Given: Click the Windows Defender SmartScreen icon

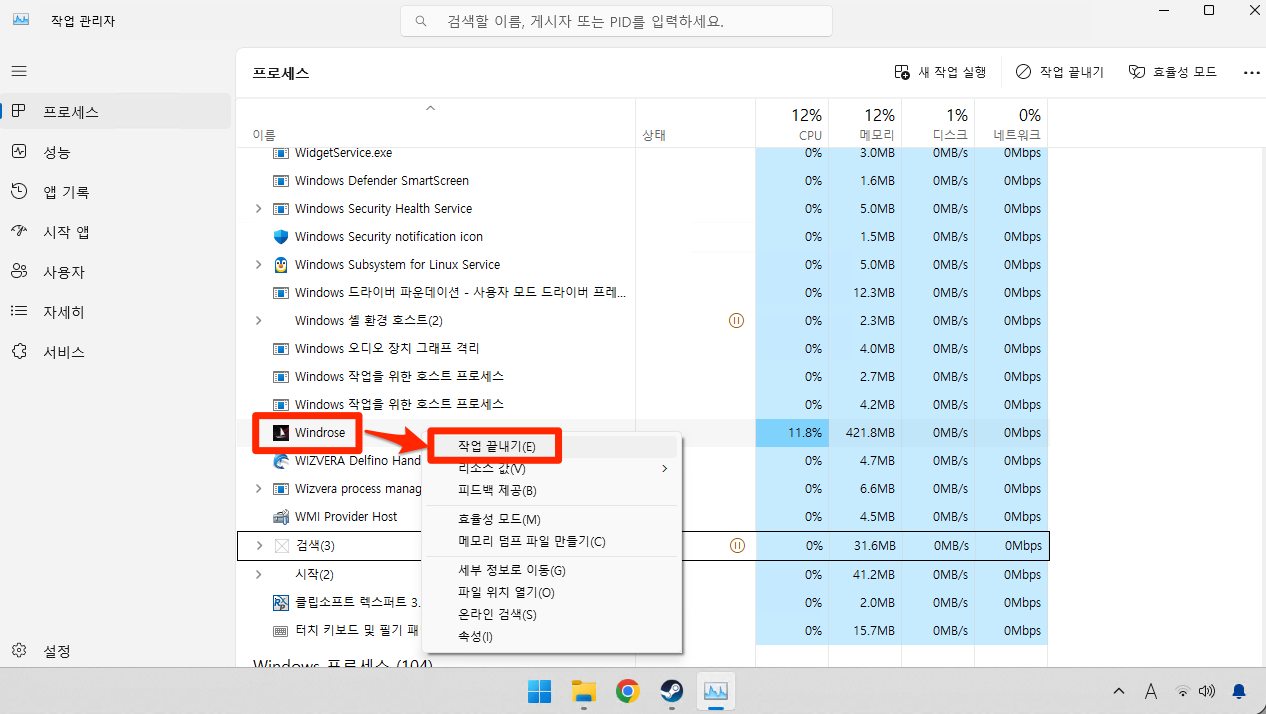Looking at the screenshot, I should point(281,181).
